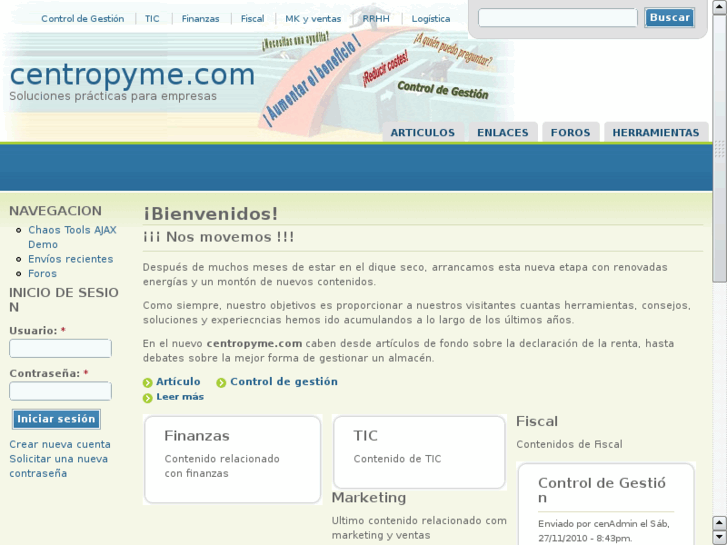
Task: Click the scrollbar down arrow at bottom
Action: coord(720,538)
